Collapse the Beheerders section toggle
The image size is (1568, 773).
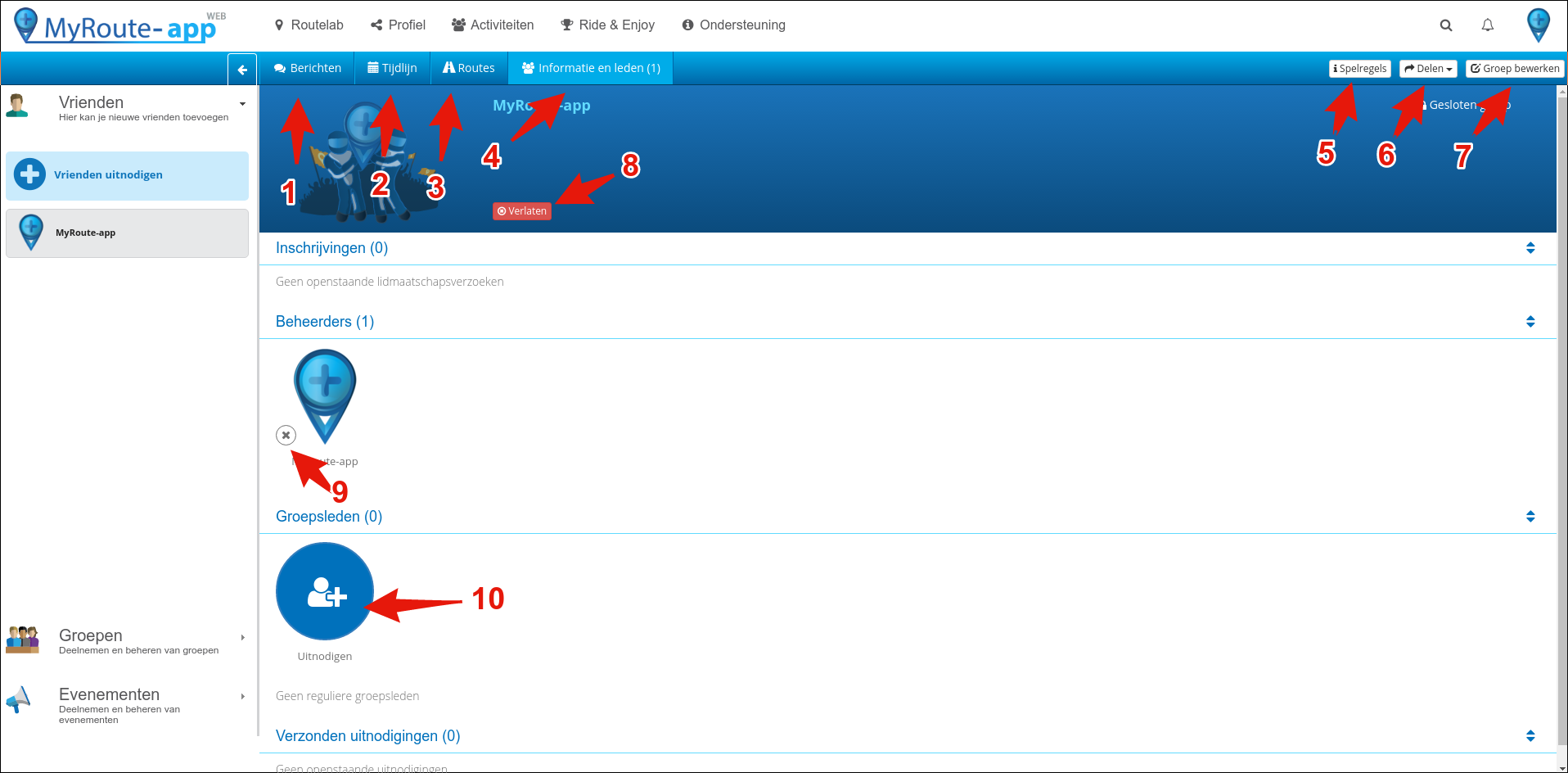[x=1530, y=322]
